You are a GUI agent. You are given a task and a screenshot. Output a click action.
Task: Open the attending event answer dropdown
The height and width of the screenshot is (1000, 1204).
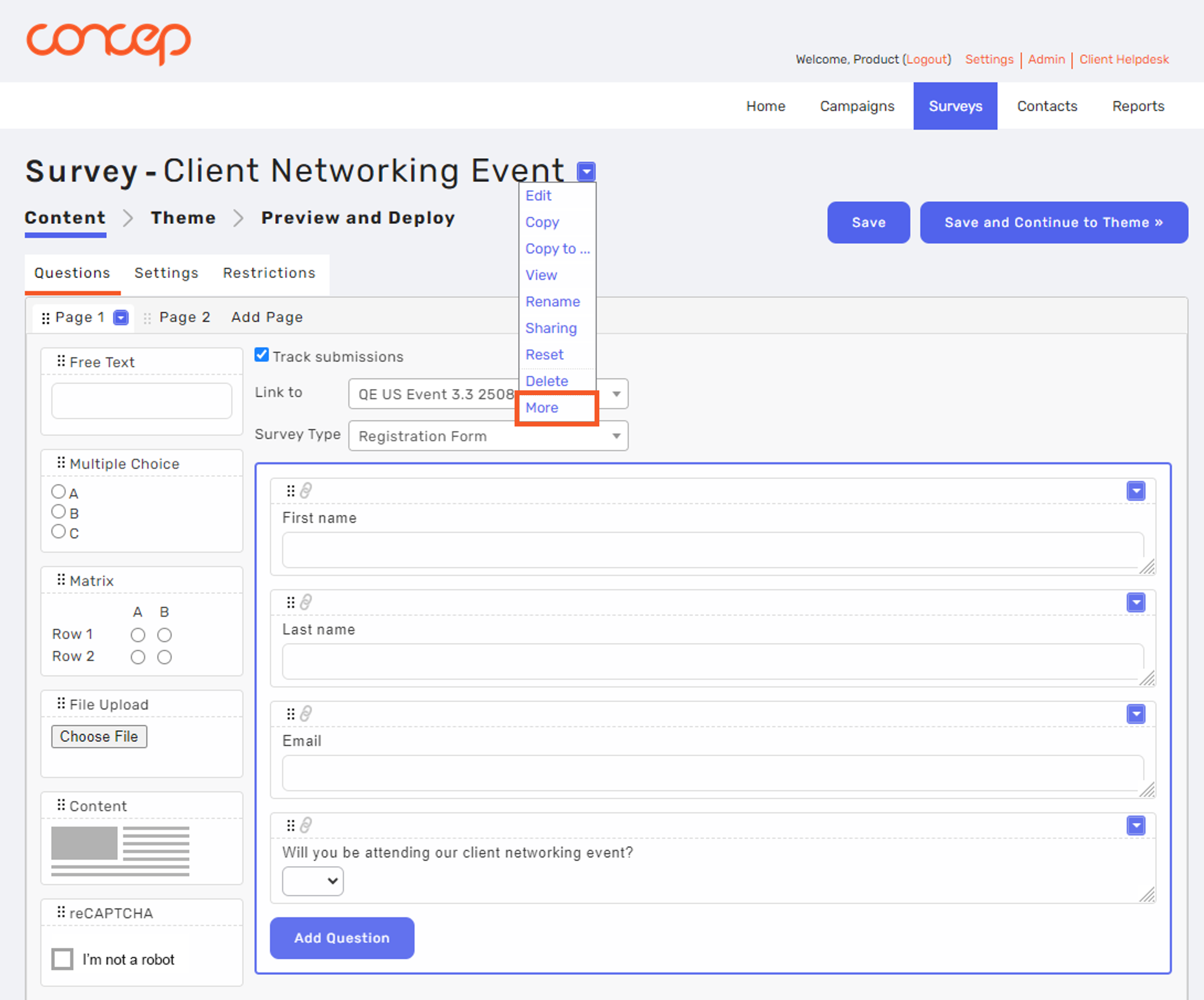coord(313,881)
